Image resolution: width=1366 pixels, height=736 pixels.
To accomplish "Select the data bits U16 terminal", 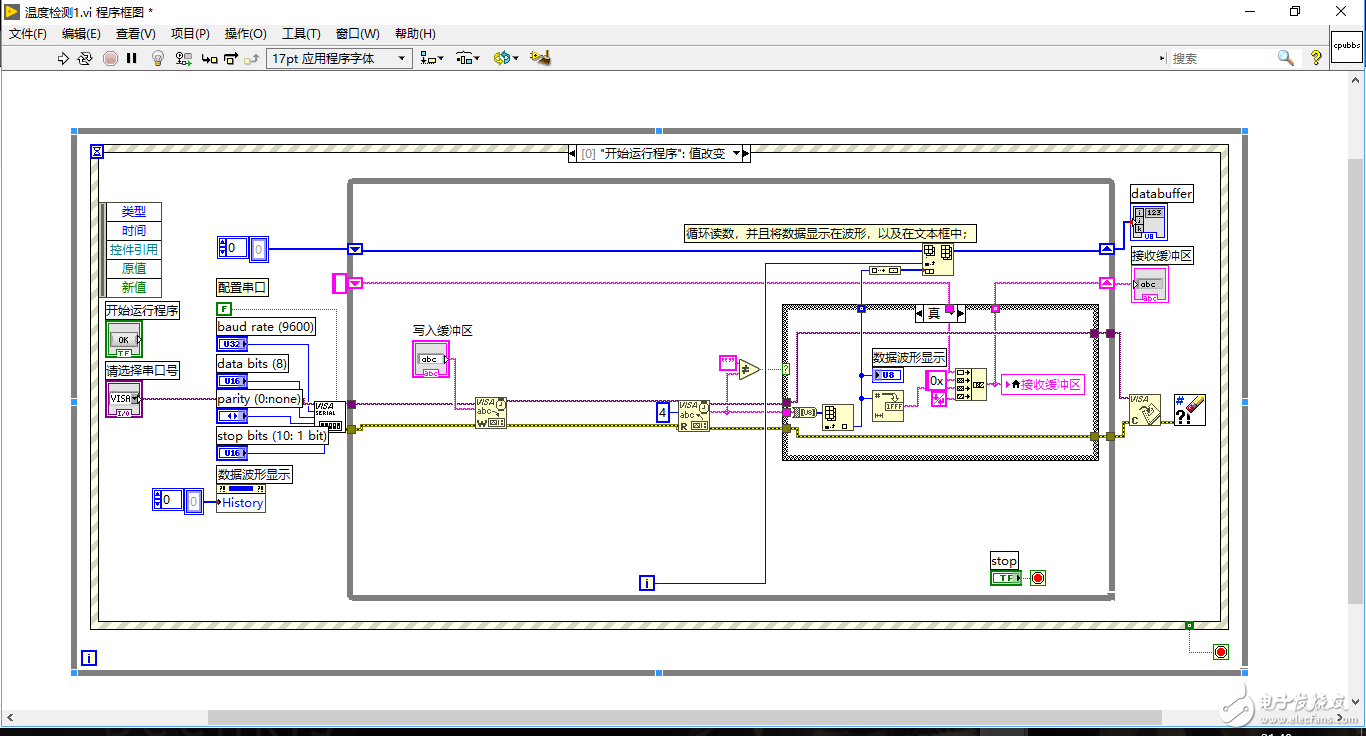I will tap(232, 381).
